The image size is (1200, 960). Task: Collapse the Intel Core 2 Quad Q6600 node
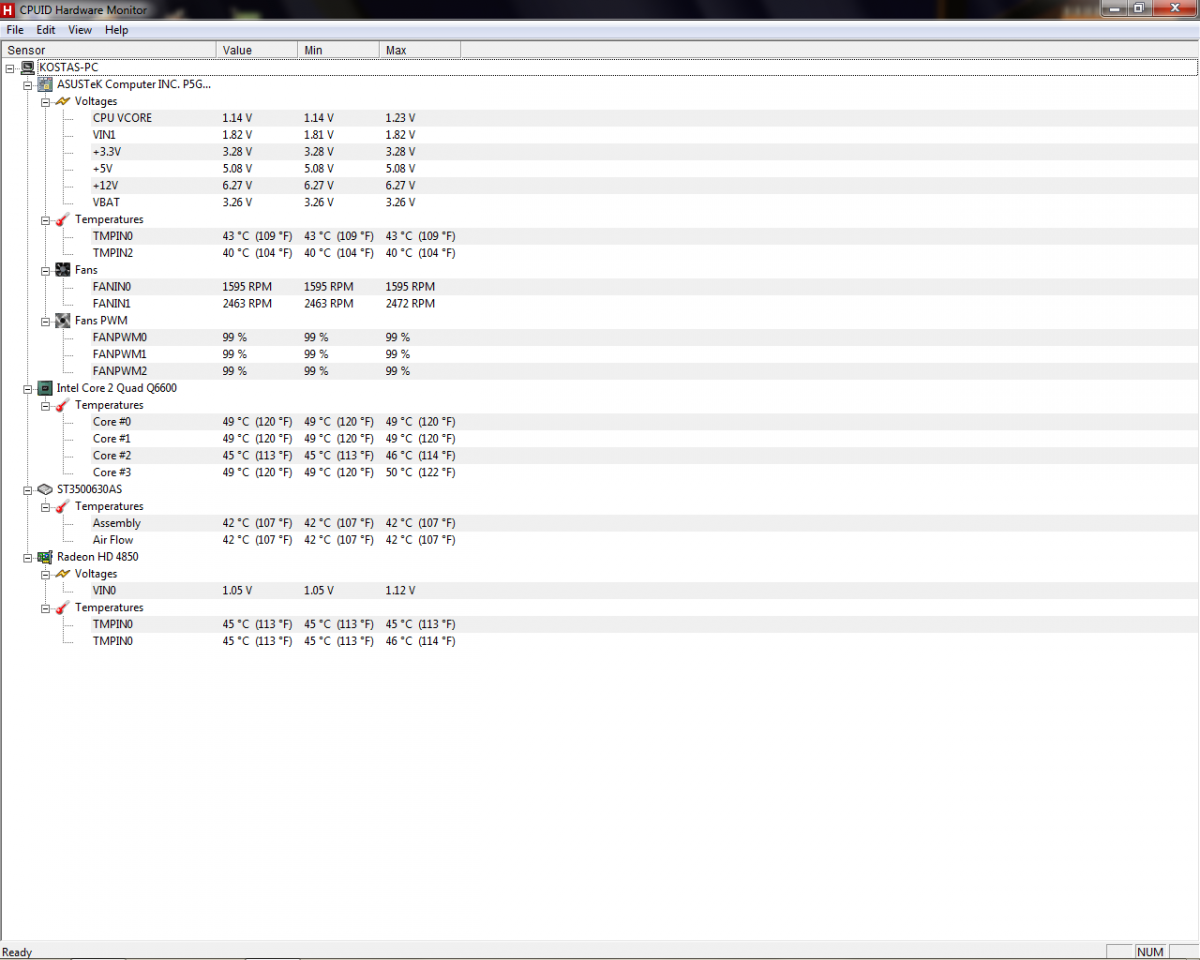(x=28, y=388)
